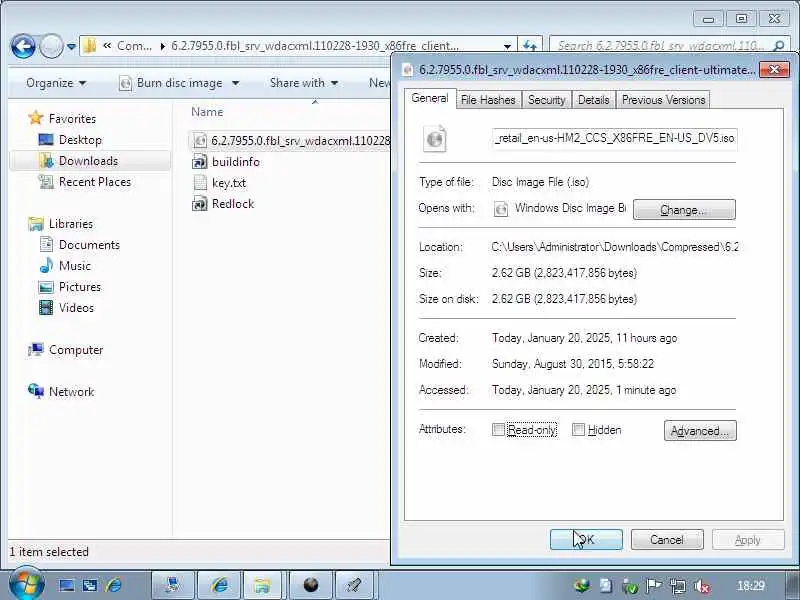Select the 6.2.7955.0 ISO file in list
Viewport: 800px width, 600px height.
[291, 140]
